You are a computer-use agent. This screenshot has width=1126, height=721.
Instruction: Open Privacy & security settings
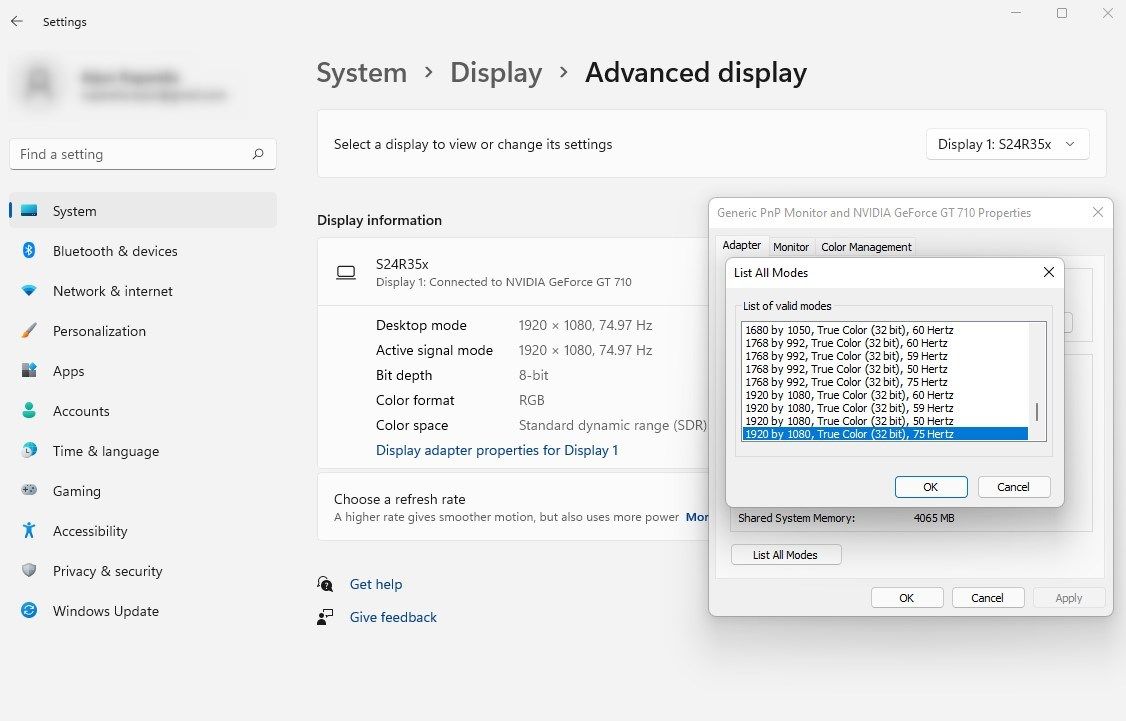click(143, 571)
